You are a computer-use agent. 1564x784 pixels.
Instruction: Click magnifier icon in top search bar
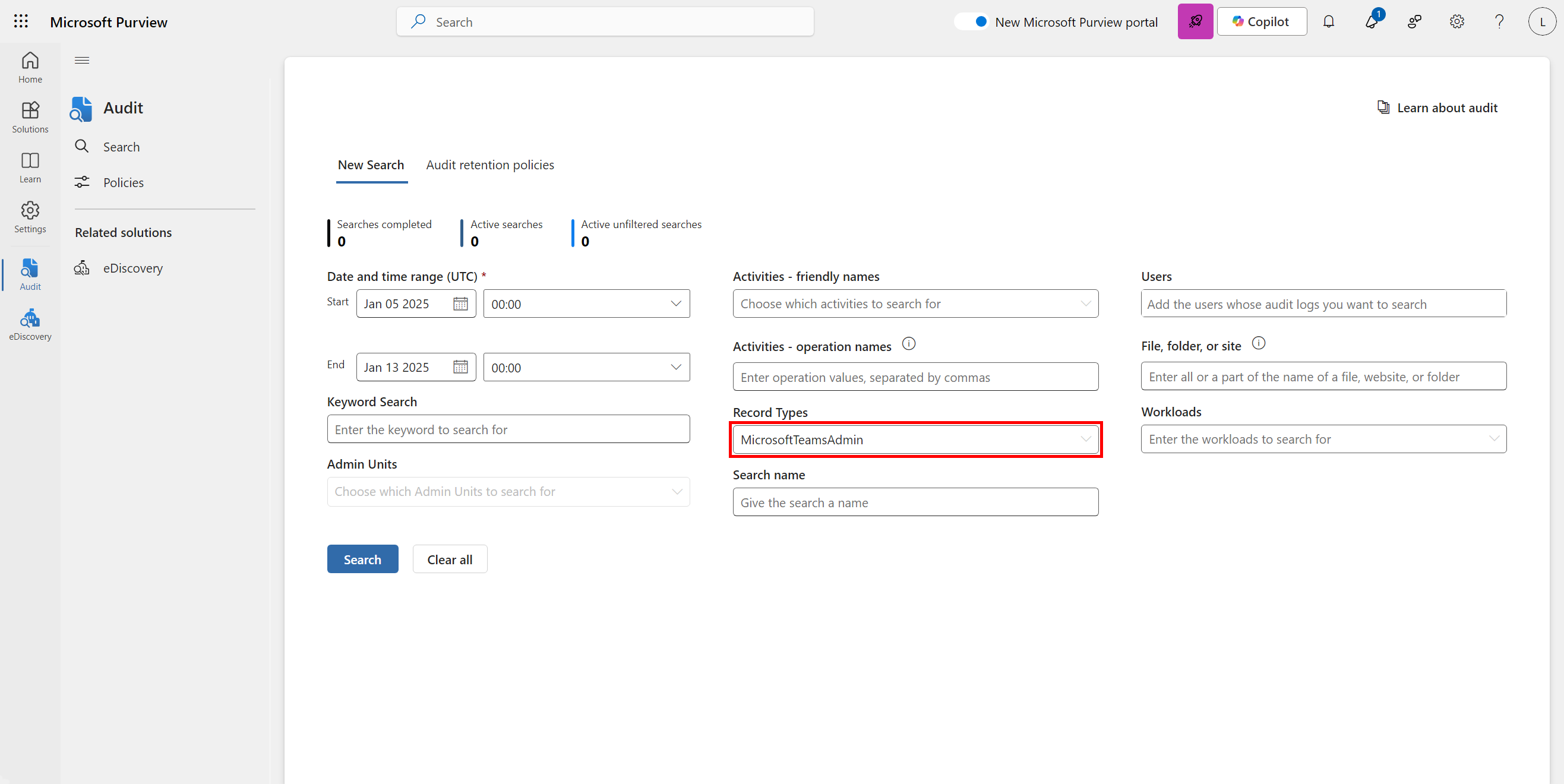point(418,22)
